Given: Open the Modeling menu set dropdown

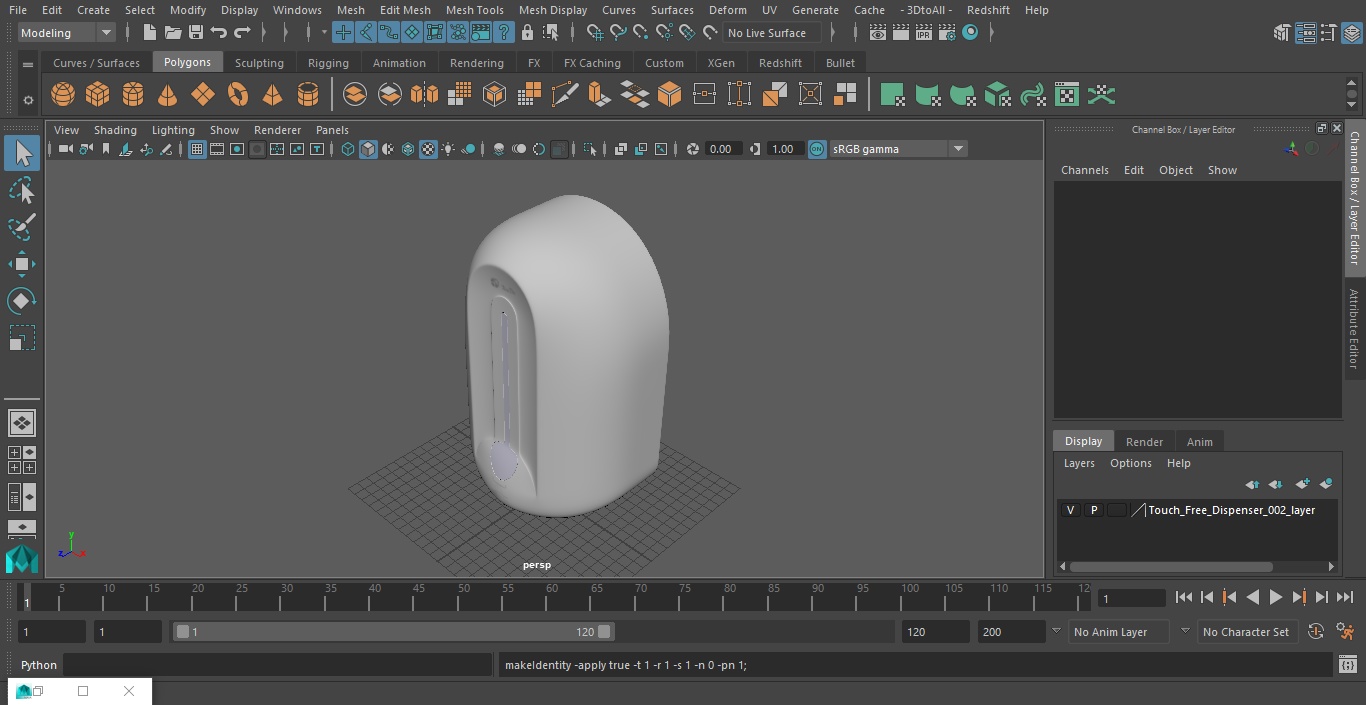Looking at the screenshot, I should click(67, 33).
